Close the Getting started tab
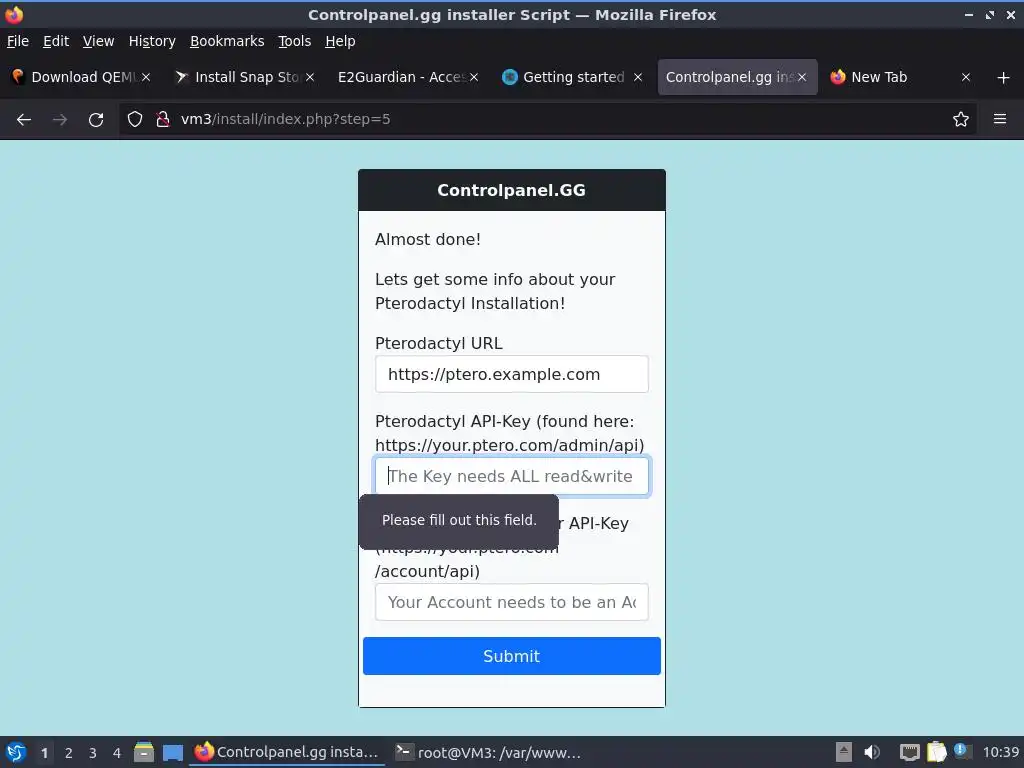 click(x=638, y=77)
